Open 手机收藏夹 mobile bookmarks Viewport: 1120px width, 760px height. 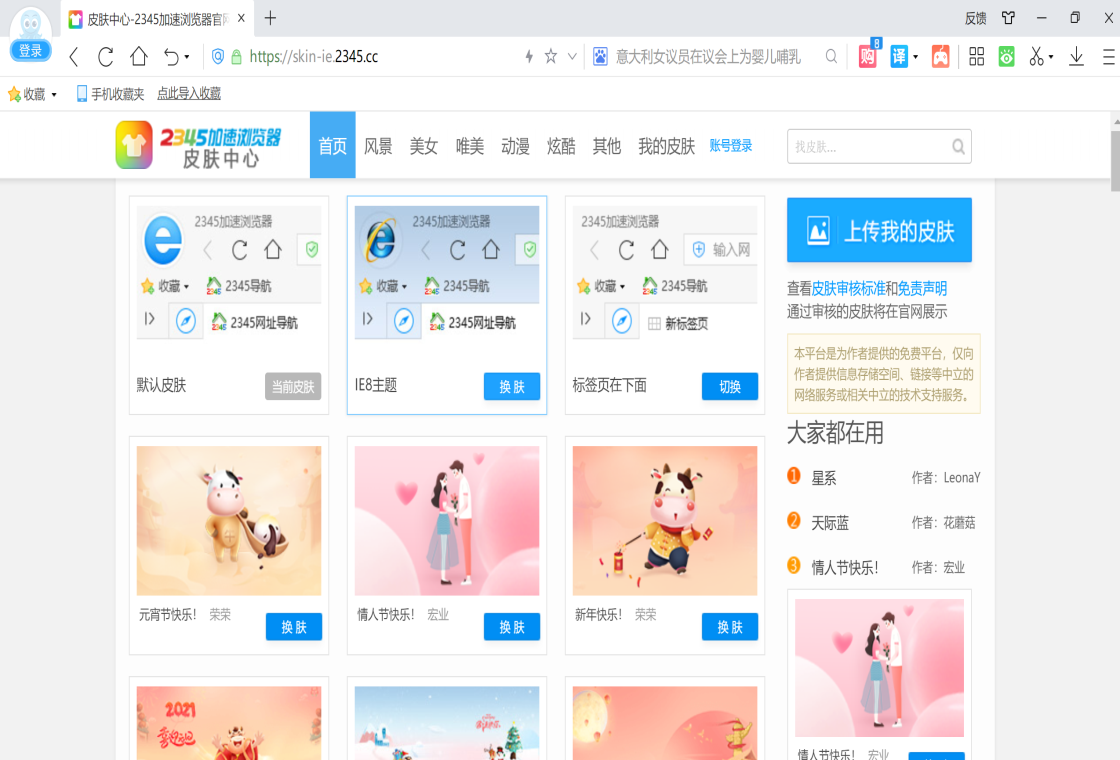tap(110, 94)
